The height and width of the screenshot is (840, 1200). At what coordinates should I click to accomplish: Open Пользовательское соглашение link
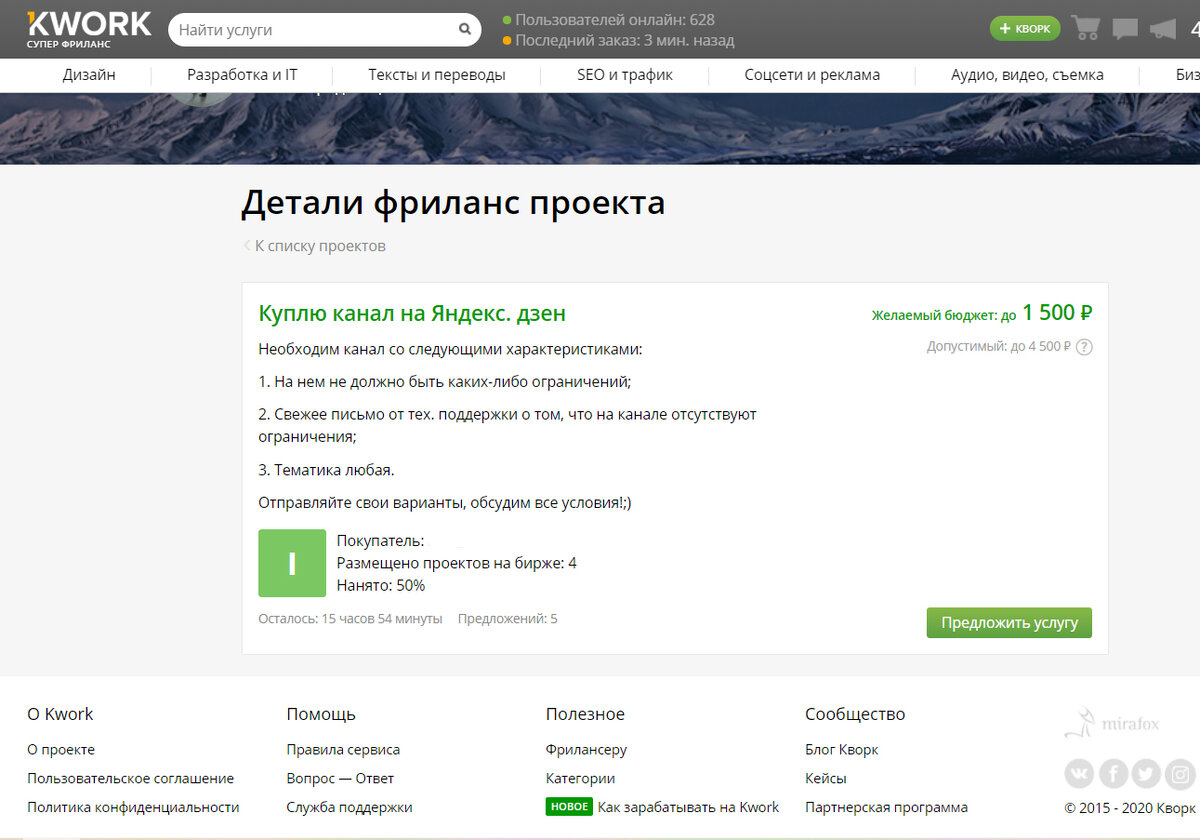tap(130, 778)
